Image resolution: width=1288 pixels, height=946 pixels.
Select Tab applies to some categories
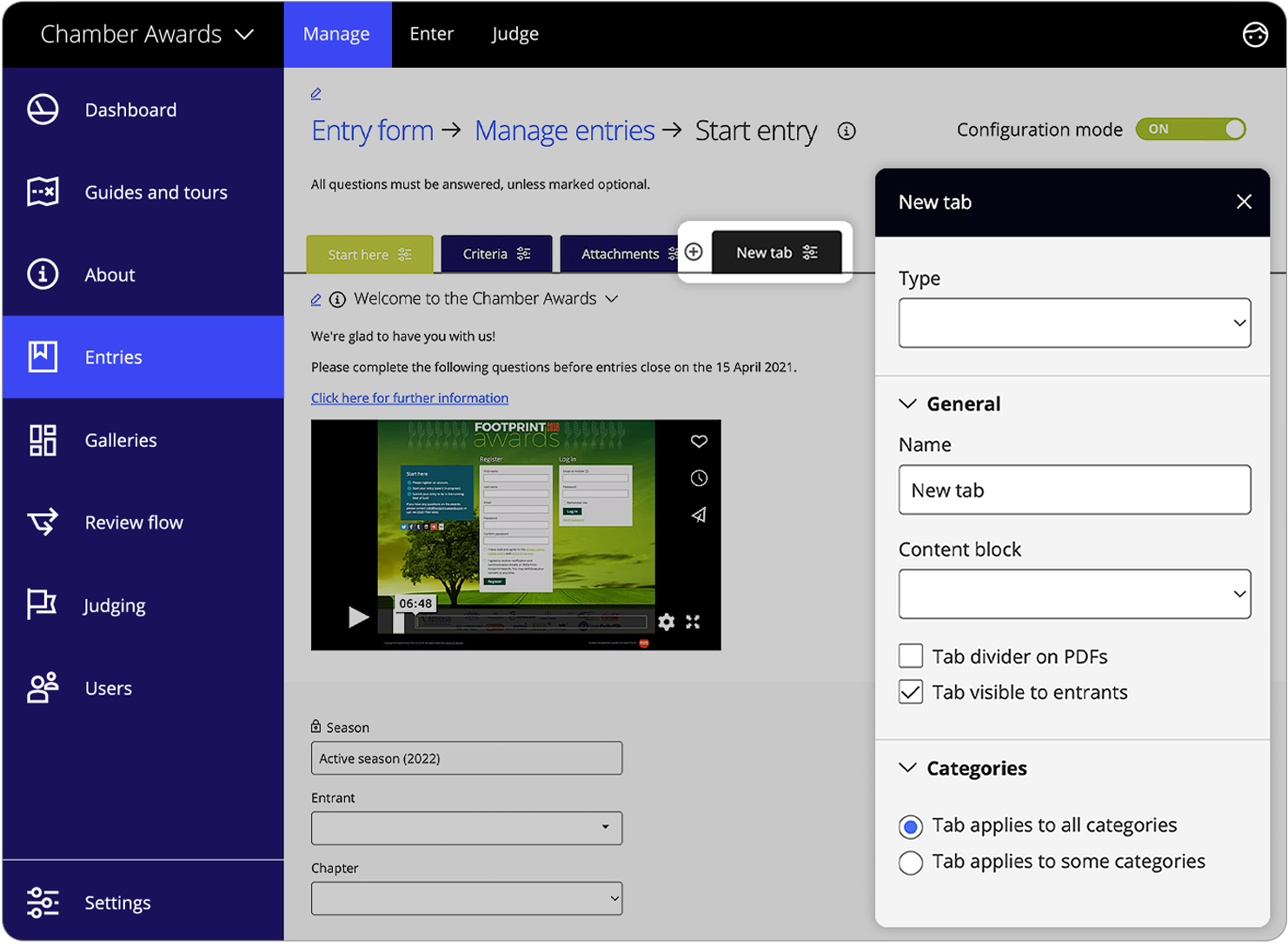(910, 863)
